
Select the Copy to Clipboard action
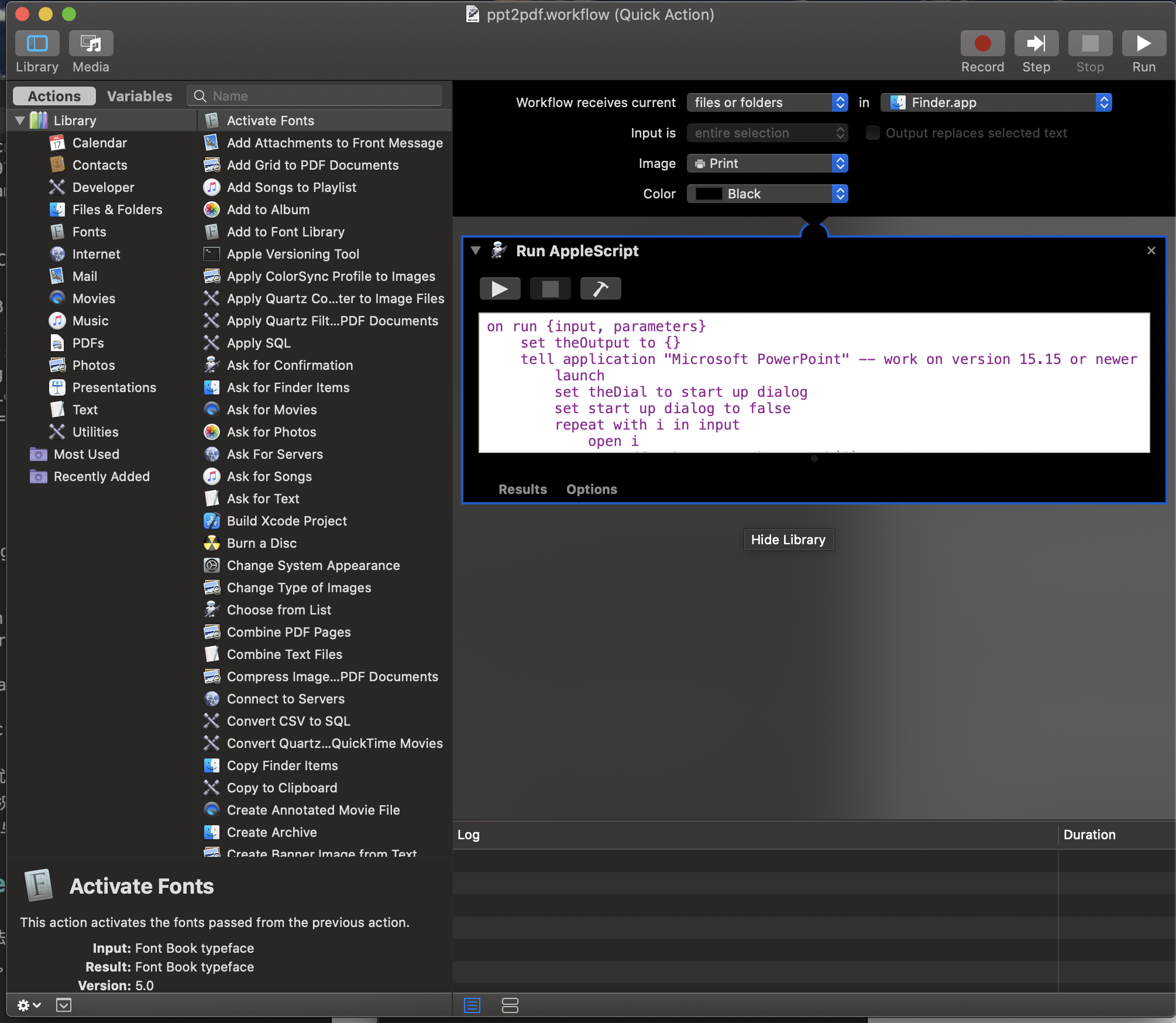click(x=325, y=788)
